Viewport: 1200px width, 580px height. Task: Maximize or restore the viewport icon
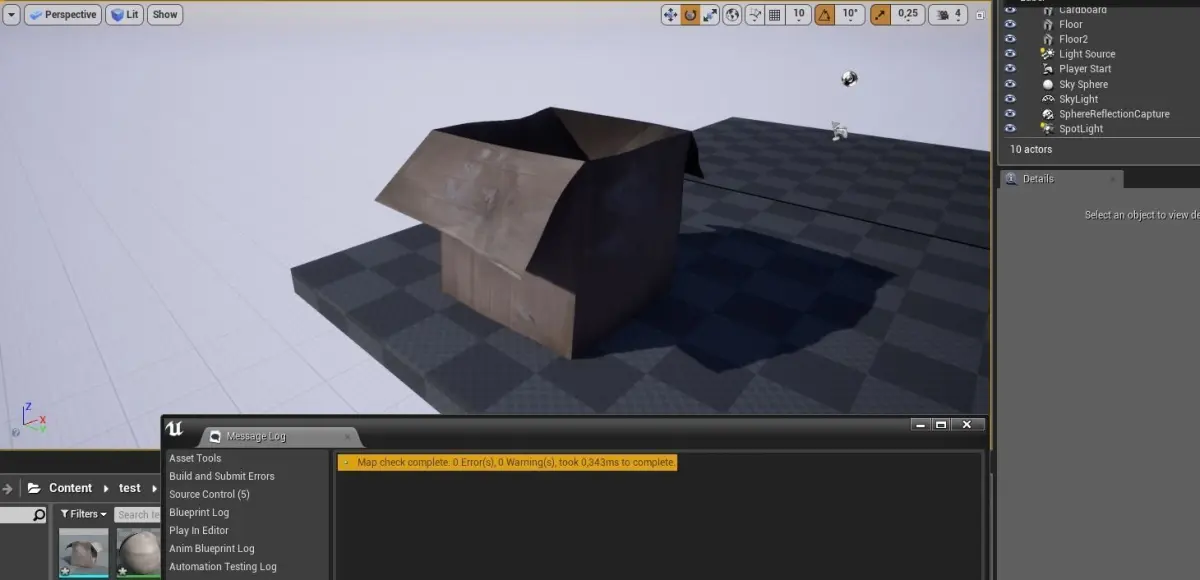tap(980, 15)
